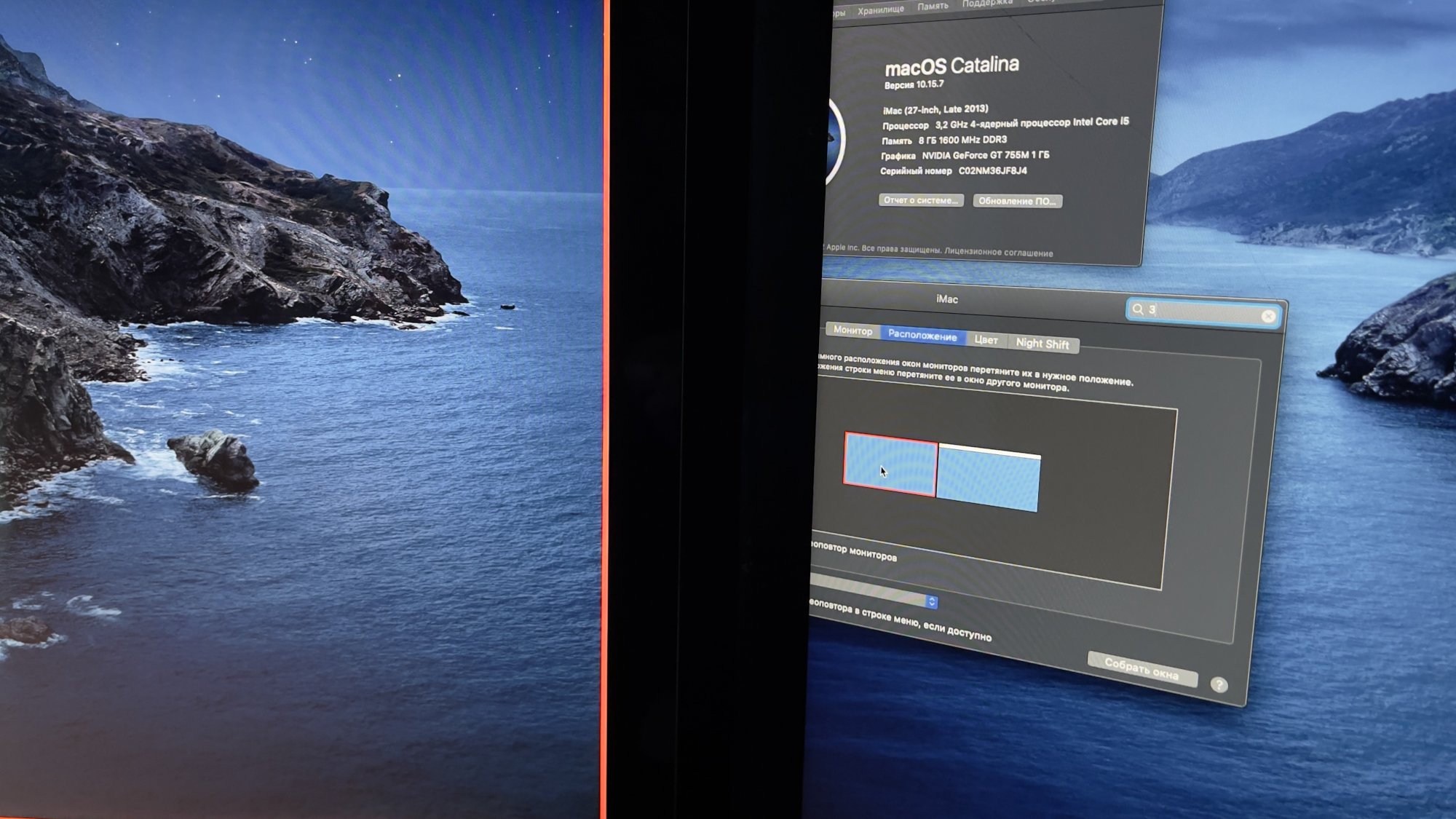
Task: Click the white menu bar strip on display
Action: tap(989, 451)
